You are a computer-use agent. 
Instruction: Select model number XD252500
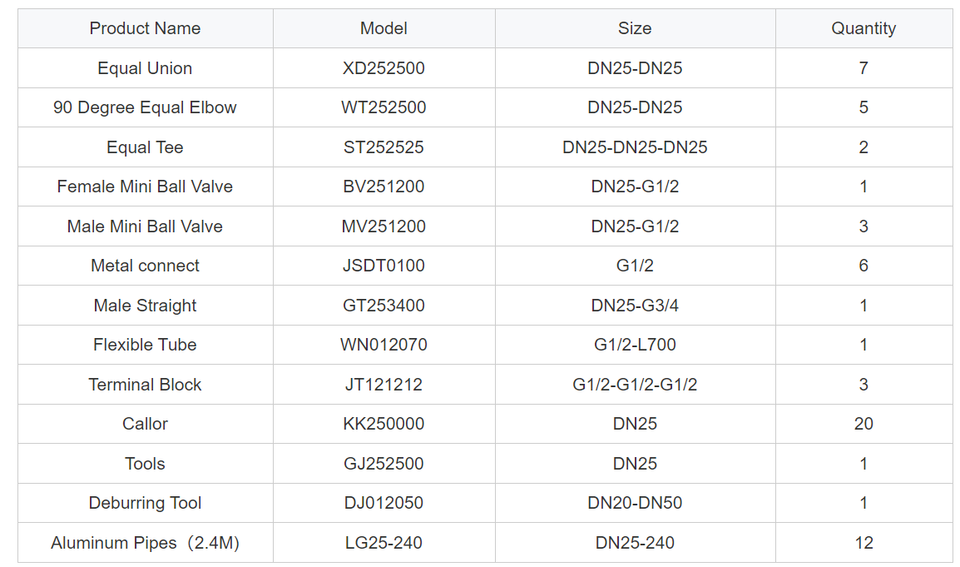384,68
